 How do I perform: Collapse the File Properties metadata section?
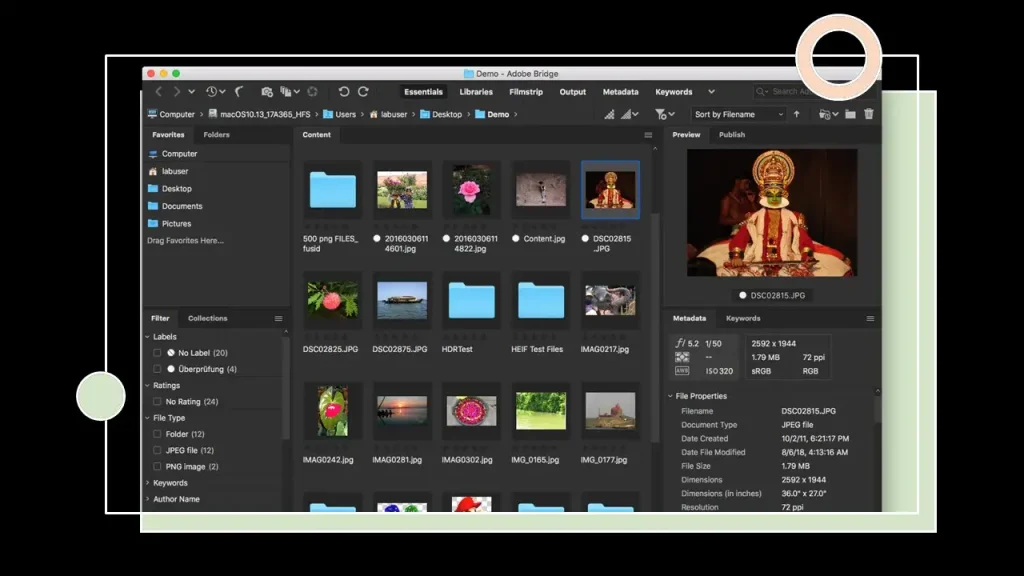pyautogui.click(x=671, y=396)
